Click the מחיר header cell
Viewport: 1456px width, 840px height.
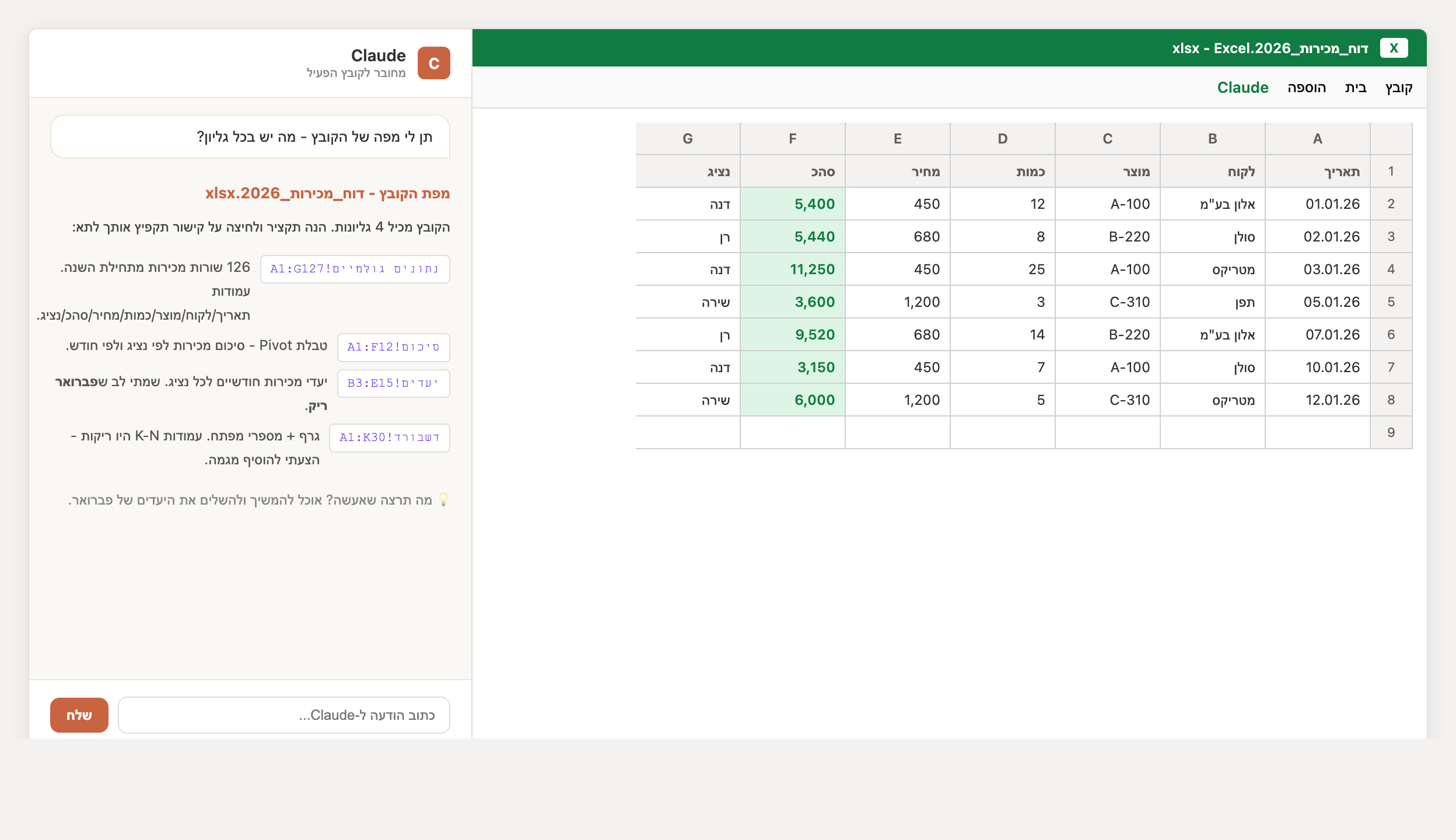897,171
